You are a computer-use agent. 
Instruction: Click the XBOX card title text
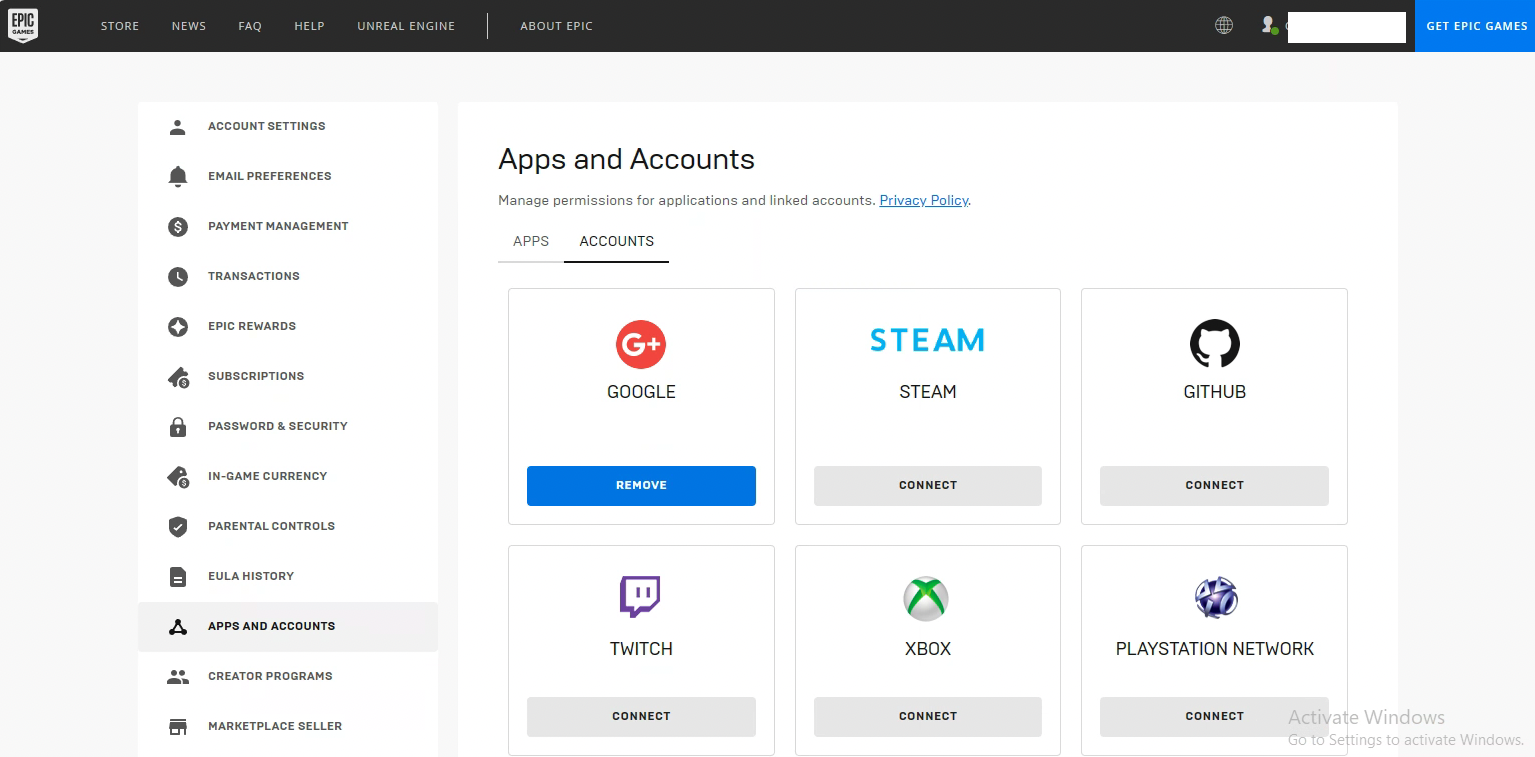click(928, 649)
